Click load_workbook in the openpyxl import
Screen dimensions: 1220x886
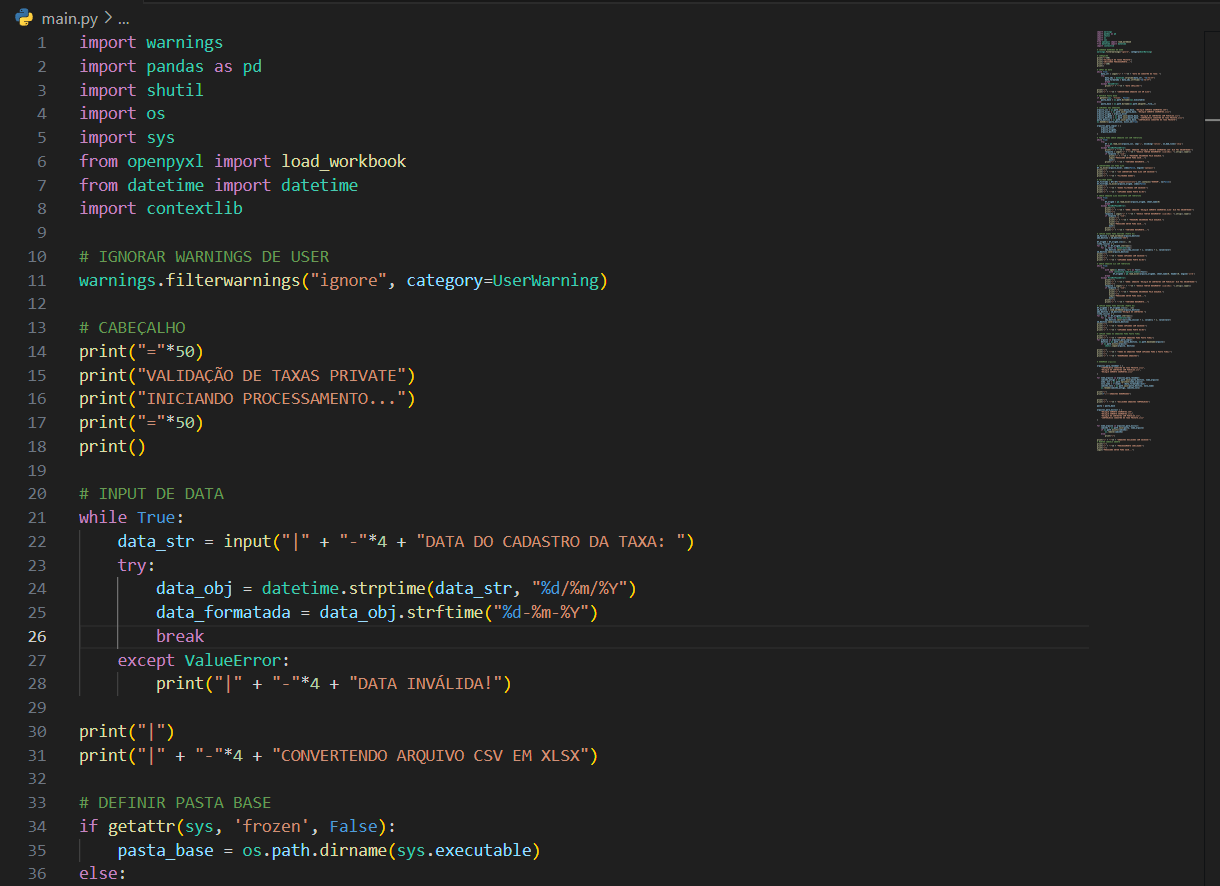coord(343,161)
